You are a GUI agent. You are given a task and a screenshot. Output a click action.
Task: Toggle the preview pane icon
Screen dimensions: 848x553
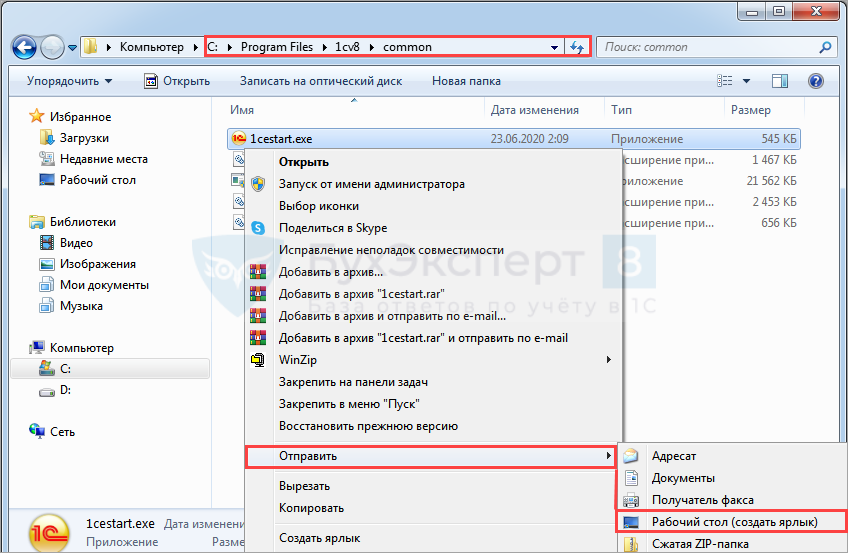click(779, 81)
